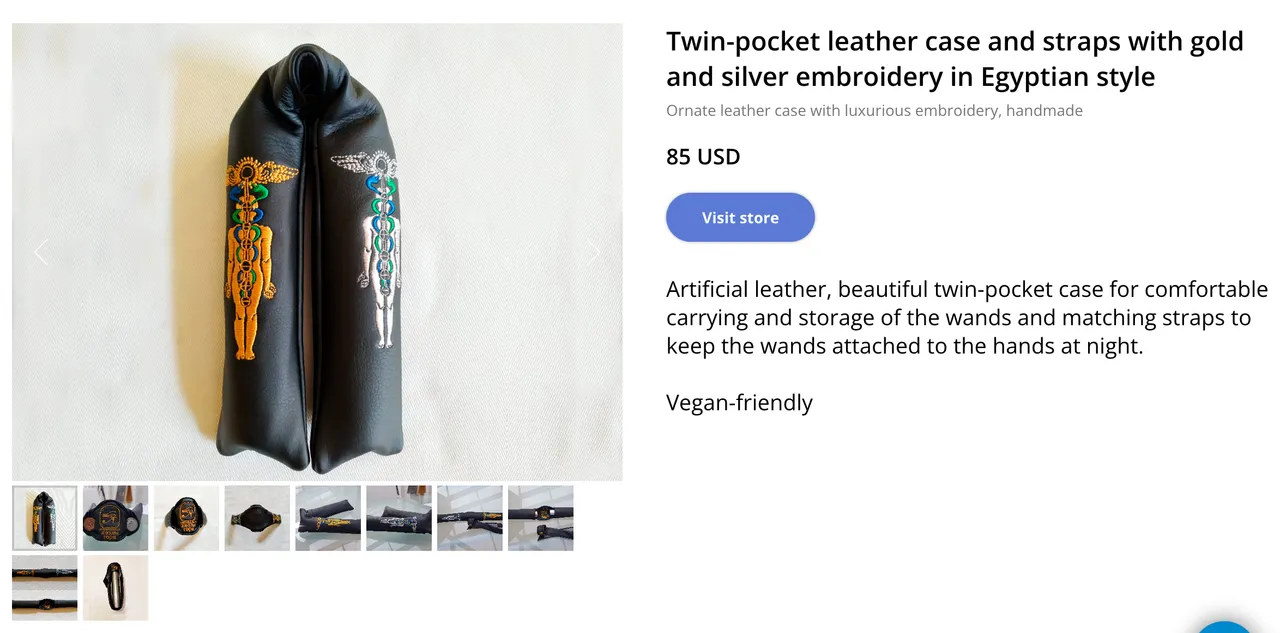Show fifth thumbnail with gold embroidery side

(328, 518)
